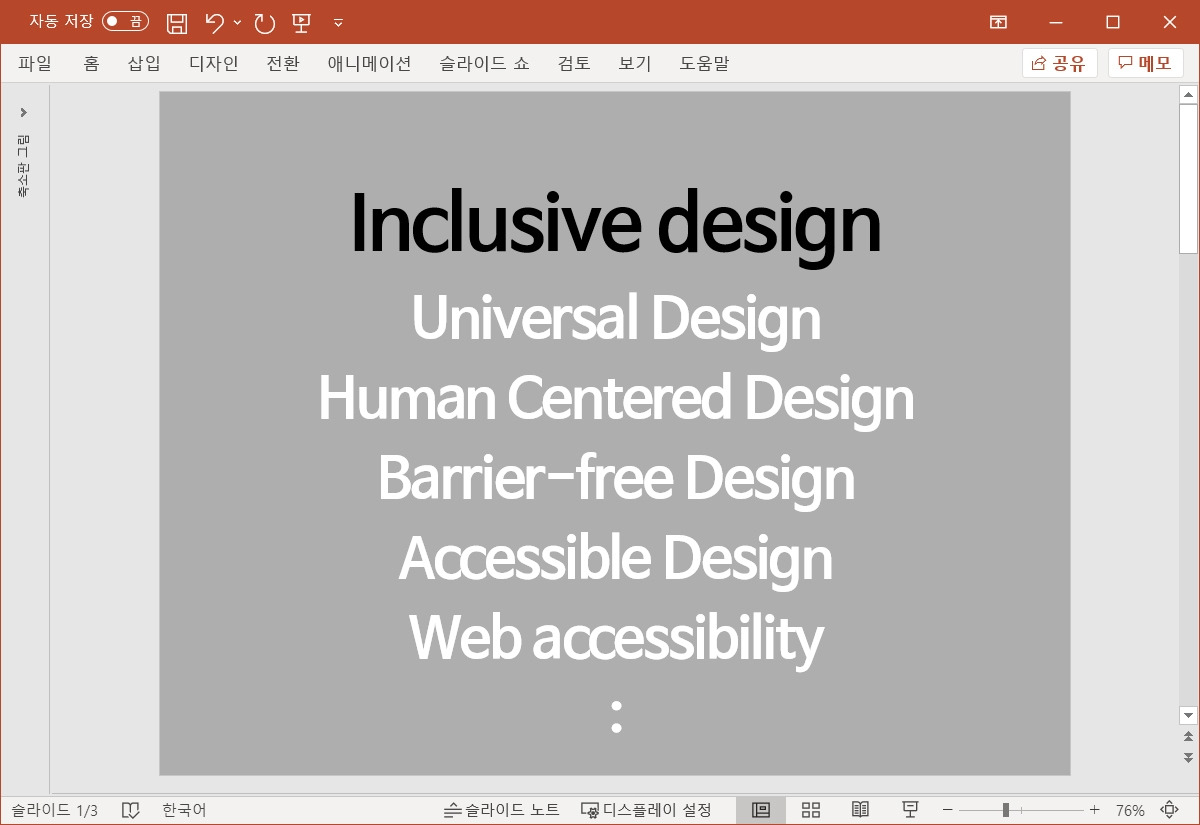Click the 공유 share button

click(x=1059, y=64)
